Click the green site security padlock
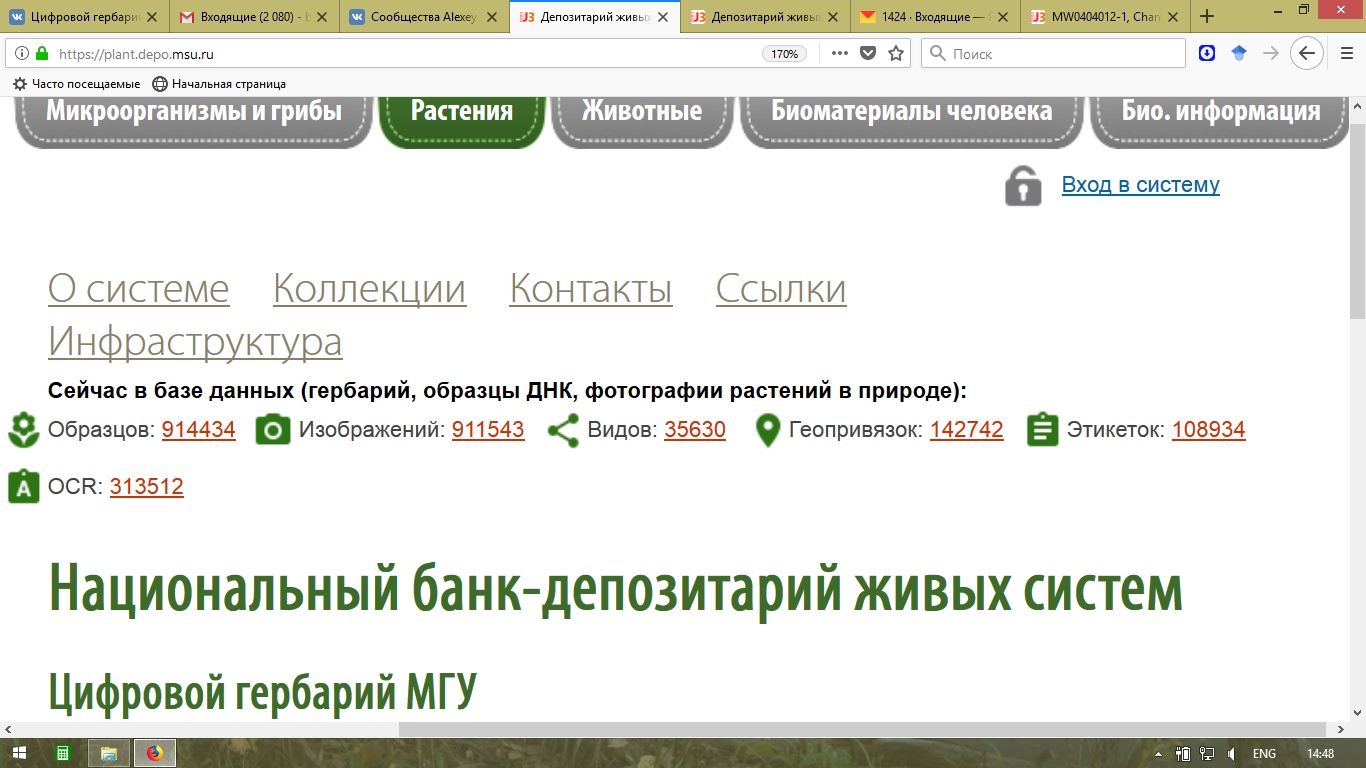This screenshot has height=768, width=1366. pyautogui.click(x=41, y=54)
